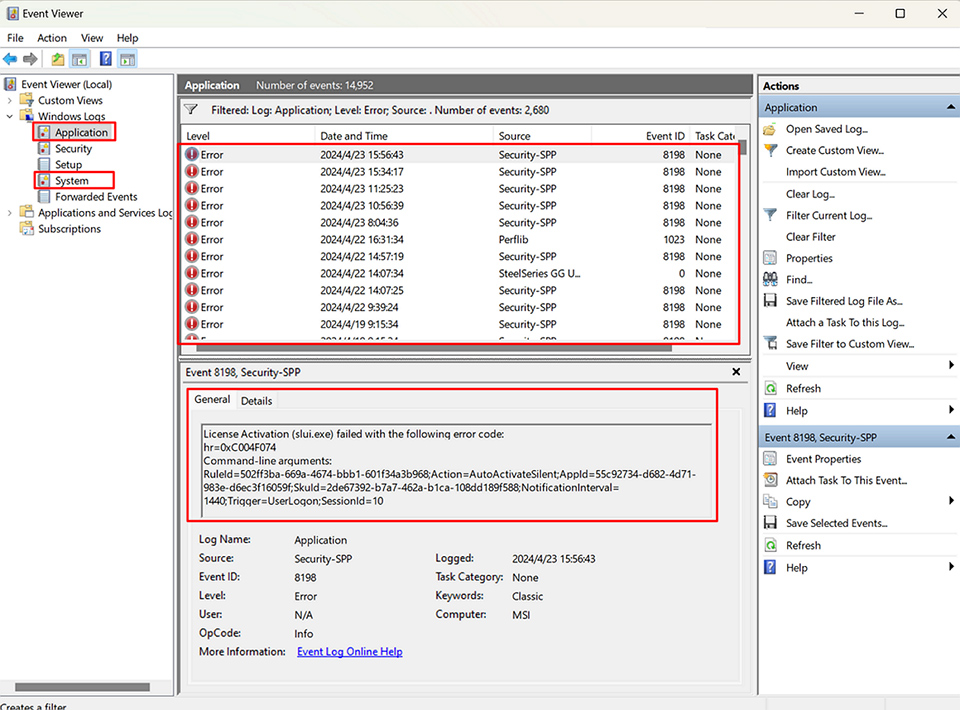Collapse the Windows Logs tree node

coord(10,116)
